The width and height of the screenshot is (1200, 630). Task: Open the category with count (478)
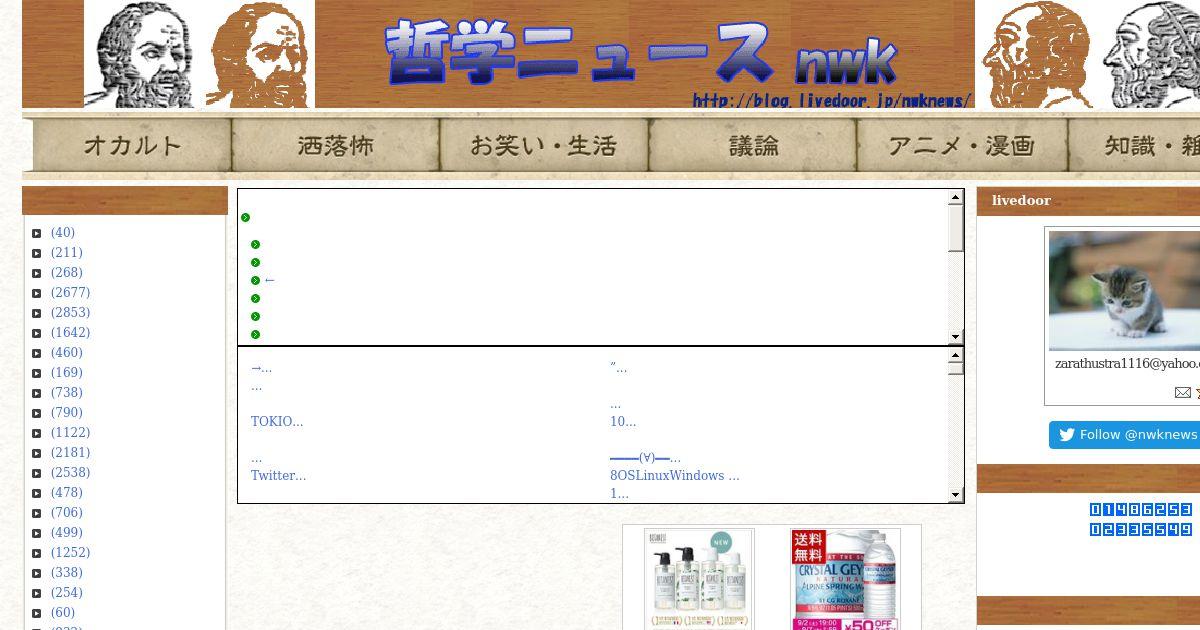[x=67, y=493]
